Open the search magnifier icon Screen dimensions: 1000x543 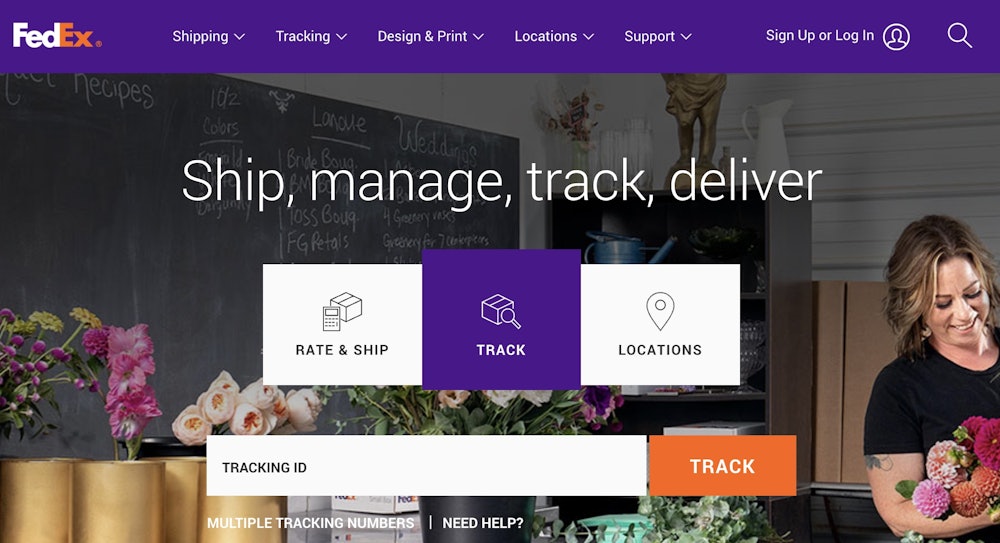(959, 36)
